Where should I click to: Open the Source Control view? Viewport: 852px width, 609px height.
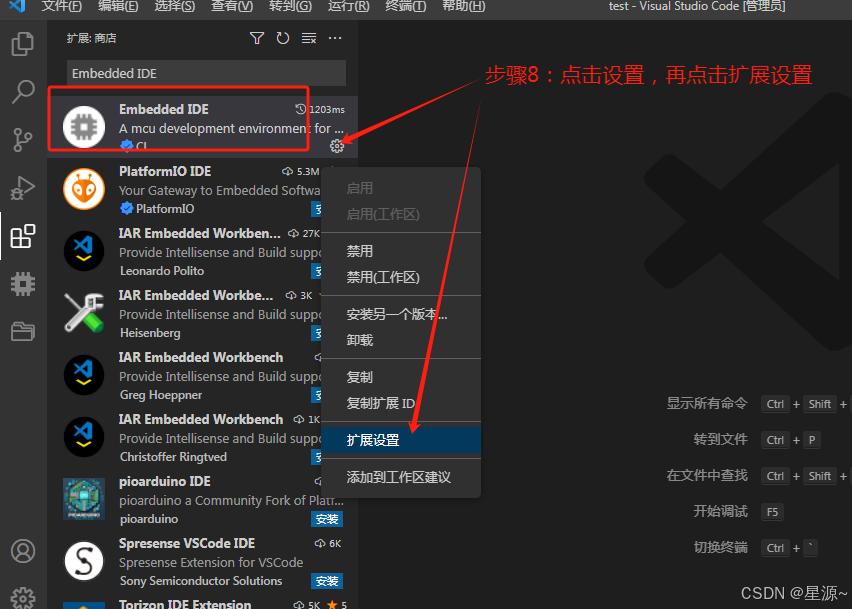pyautogui.click(x=22, y=140)
